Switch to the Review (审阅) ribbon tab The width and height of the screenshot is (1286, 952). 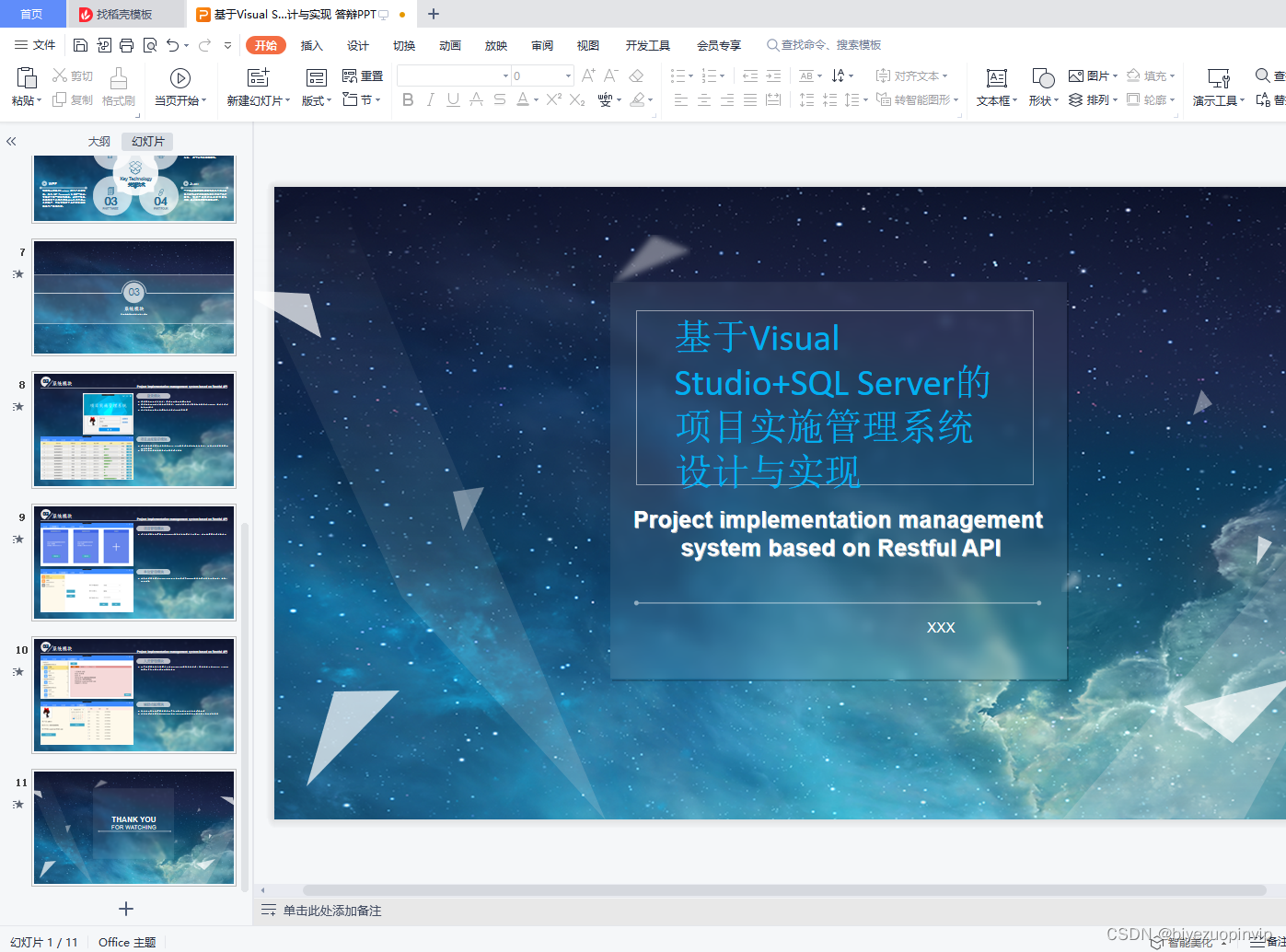(x=542, y=45)
